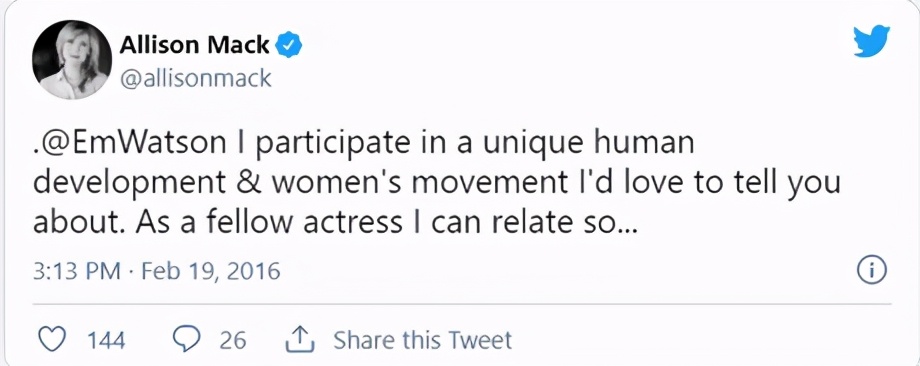Open the @allisonmack handle link
Image resolution: width=920 pixels, height=366 pixels.
coord(195,78)
